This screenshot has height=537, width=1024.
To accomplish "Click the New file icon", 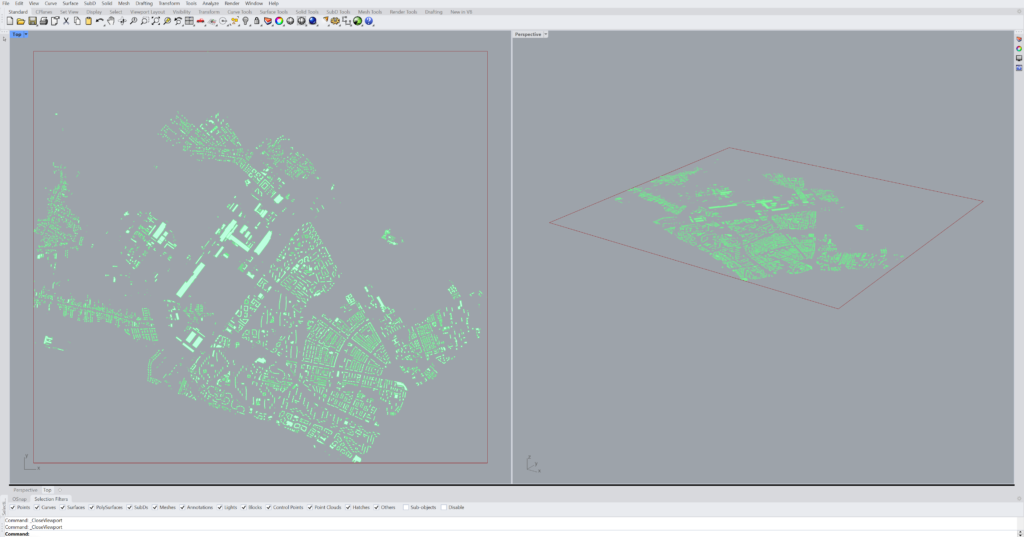I will pyautogui.click(x=10, y=21).
